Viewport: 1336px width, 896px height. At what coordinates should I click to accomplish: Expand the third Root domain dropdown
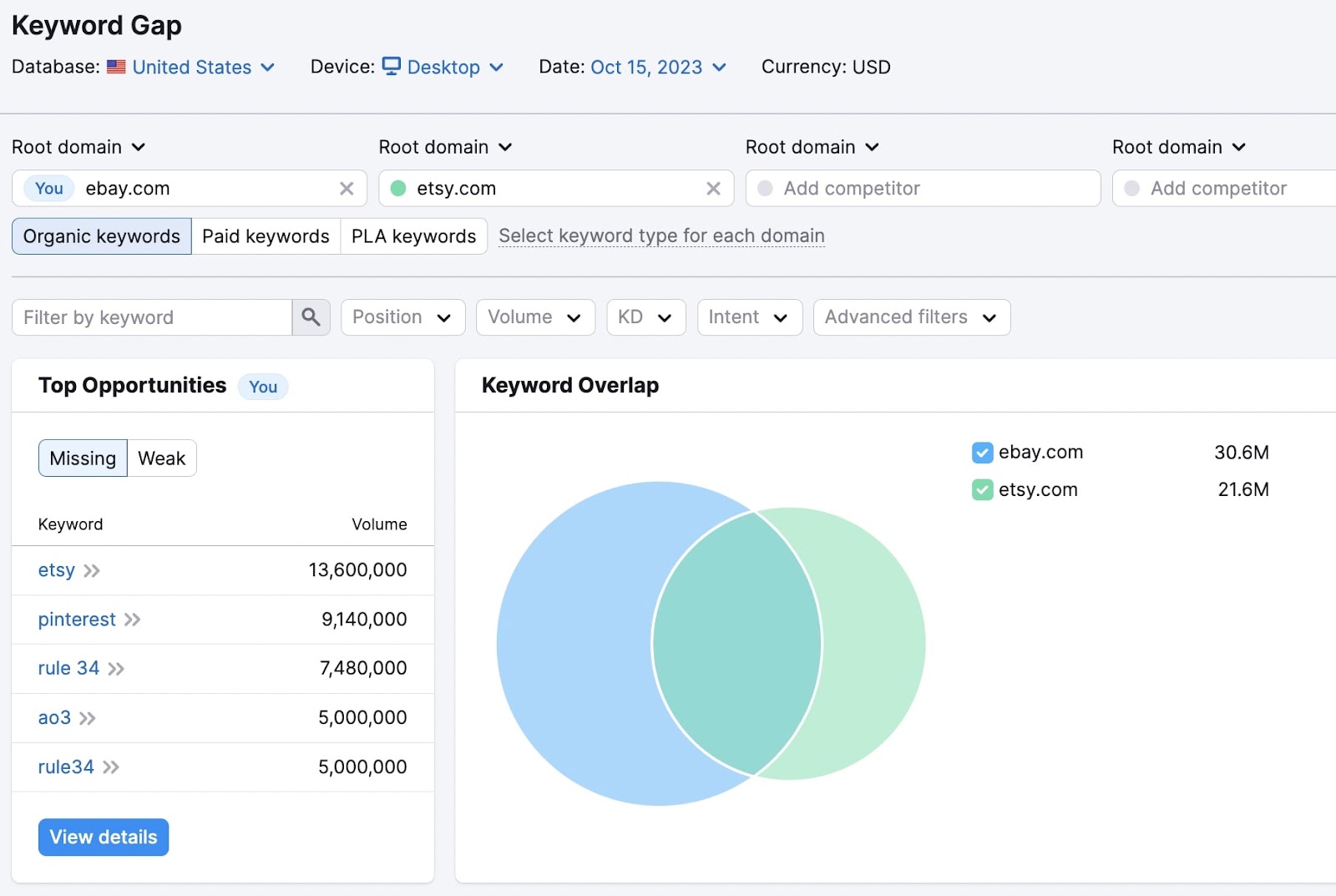click(812, 147)
